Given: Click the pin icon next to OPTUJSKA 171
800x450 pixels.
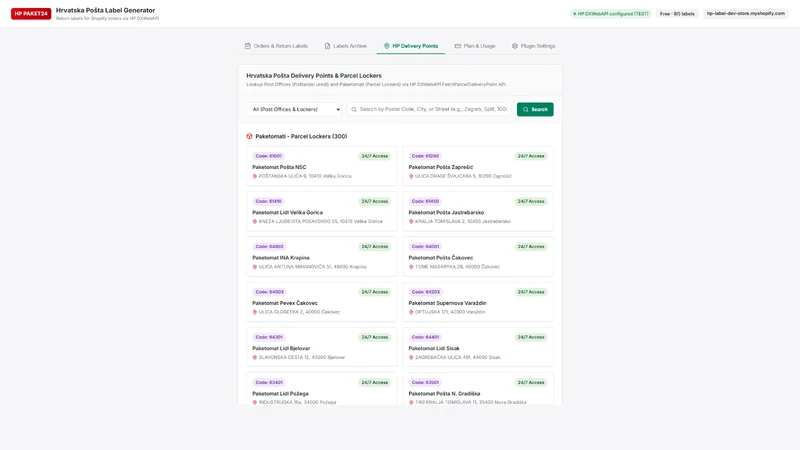Looking at the screenshot, I should pos(411,312).
